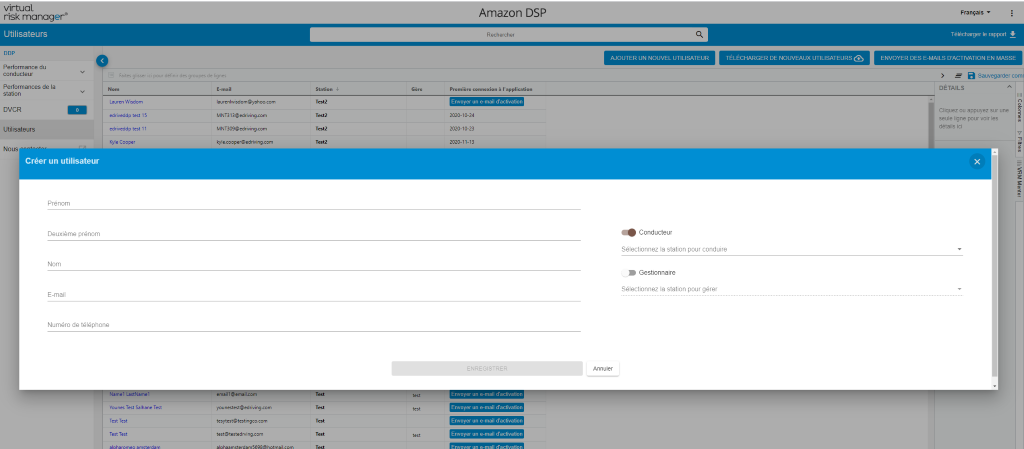This screenshot has height=449, width=1024.
Task: Toggle the Gestionnaire switch
Action: click(629, 273)
